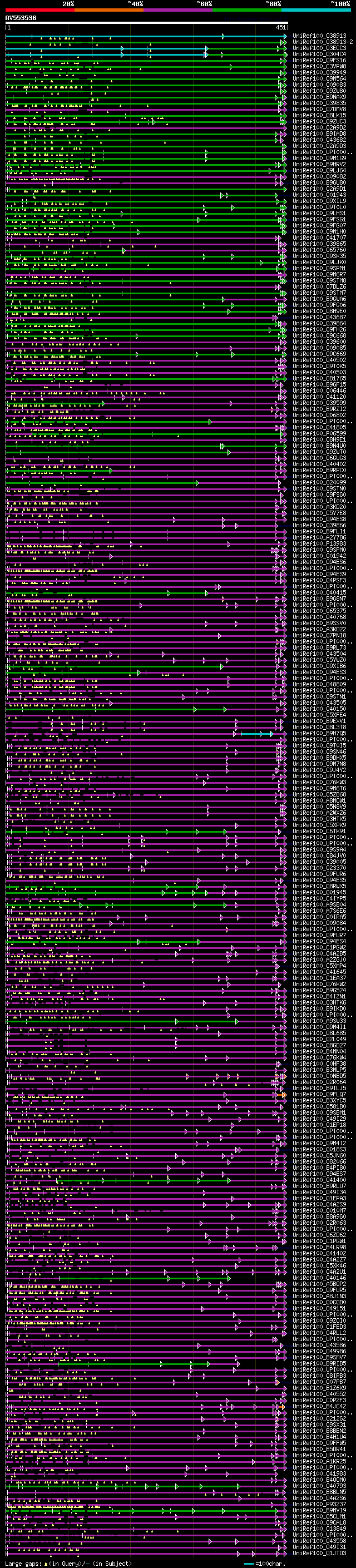Image resolution: width=356 pixels, height=1568 pixels.
Task: Click UniRef100_B9NAX9 hit name
Action: coord(319,97)
